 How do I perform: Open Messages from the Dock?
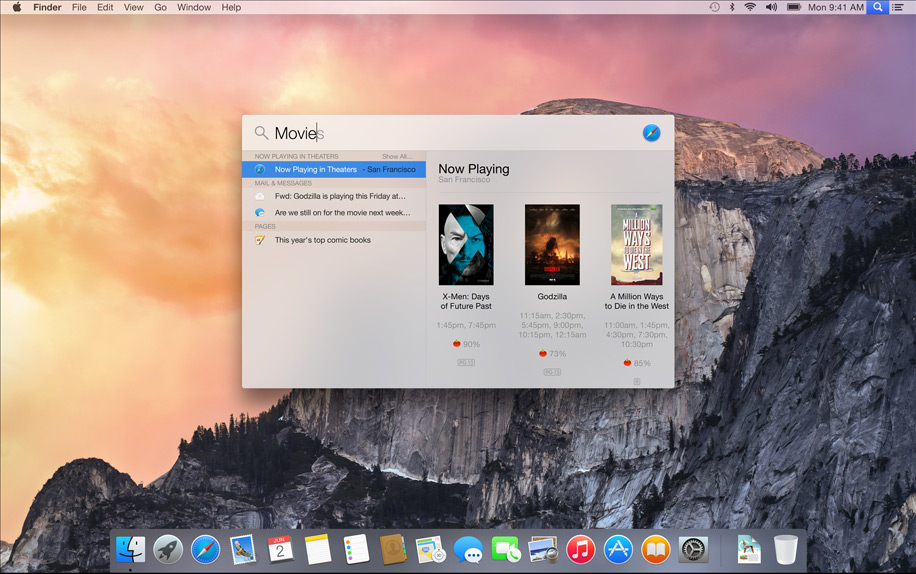point(467,549)
